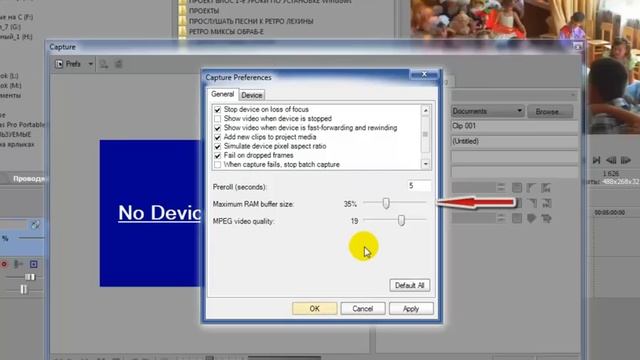Select the (M:) drive in explorer tree
Image resolution: width=640 pixels, height=360 pixels.
click(11, 86)
